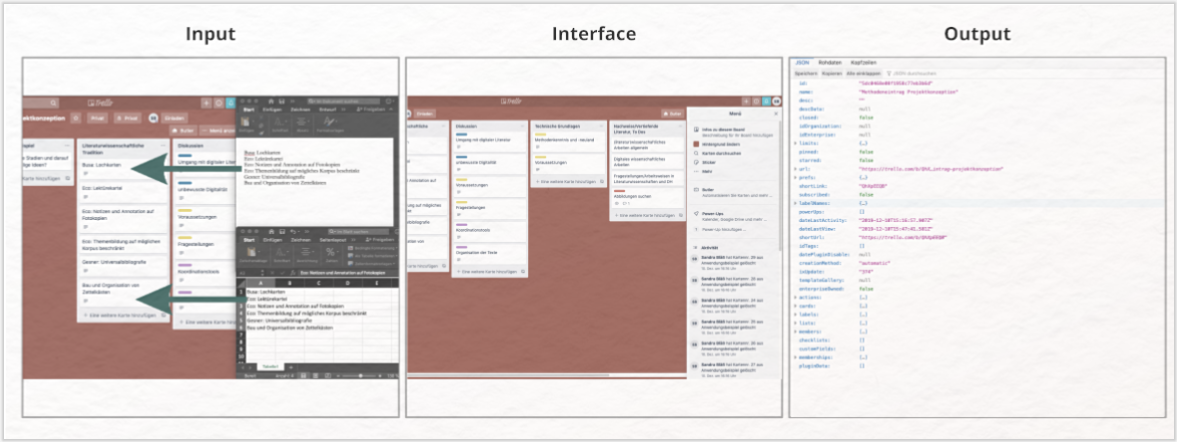Click the Word paste (Einfügen) ribbon icon
1177x442 pixels.
coord(245,122)
